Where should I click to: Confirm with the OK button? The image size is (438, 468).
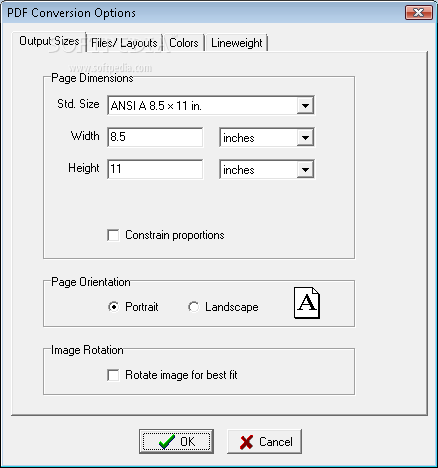pos(176,442)
